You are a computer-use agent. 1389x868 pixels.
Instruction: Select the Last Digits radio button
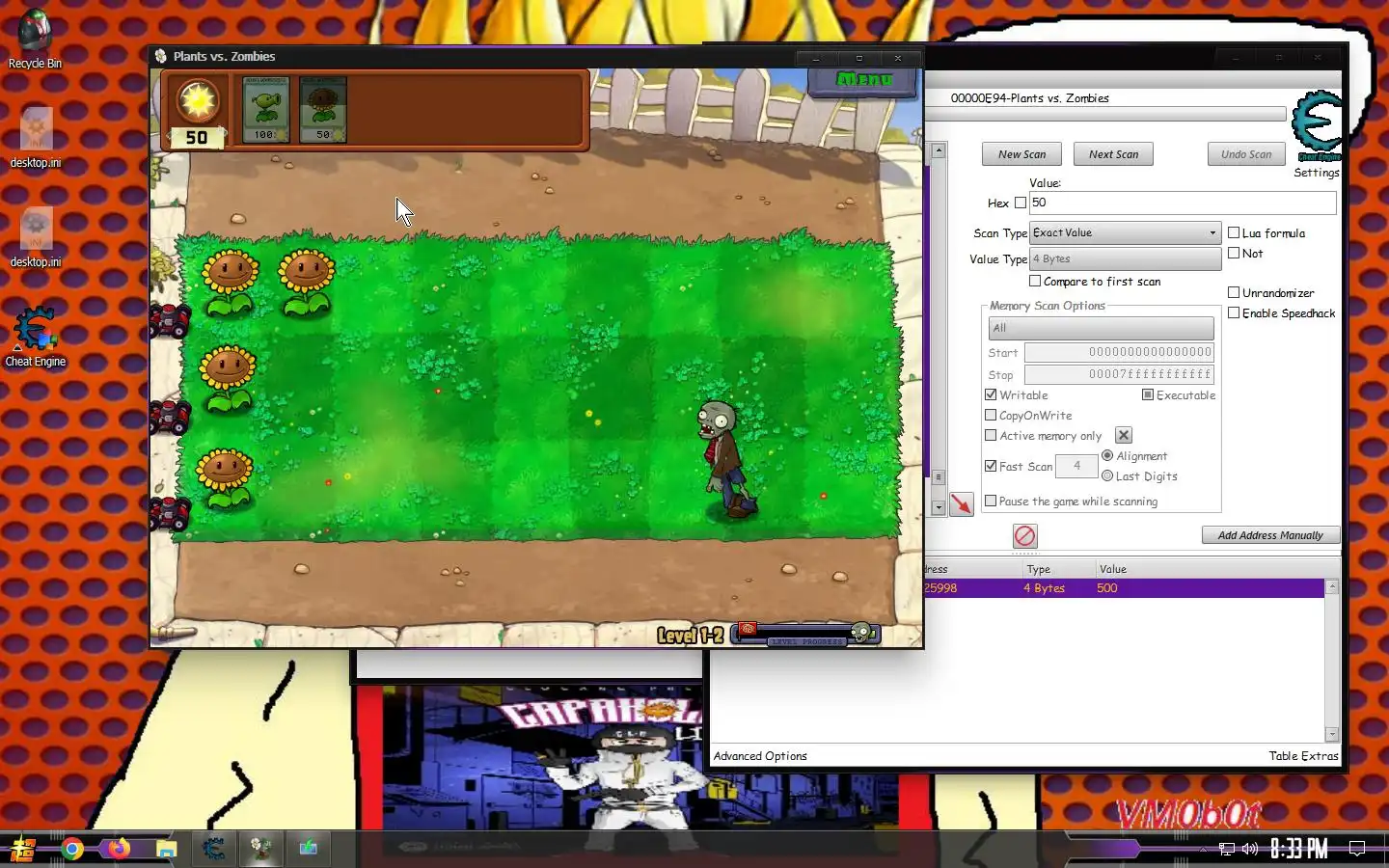1107,475
